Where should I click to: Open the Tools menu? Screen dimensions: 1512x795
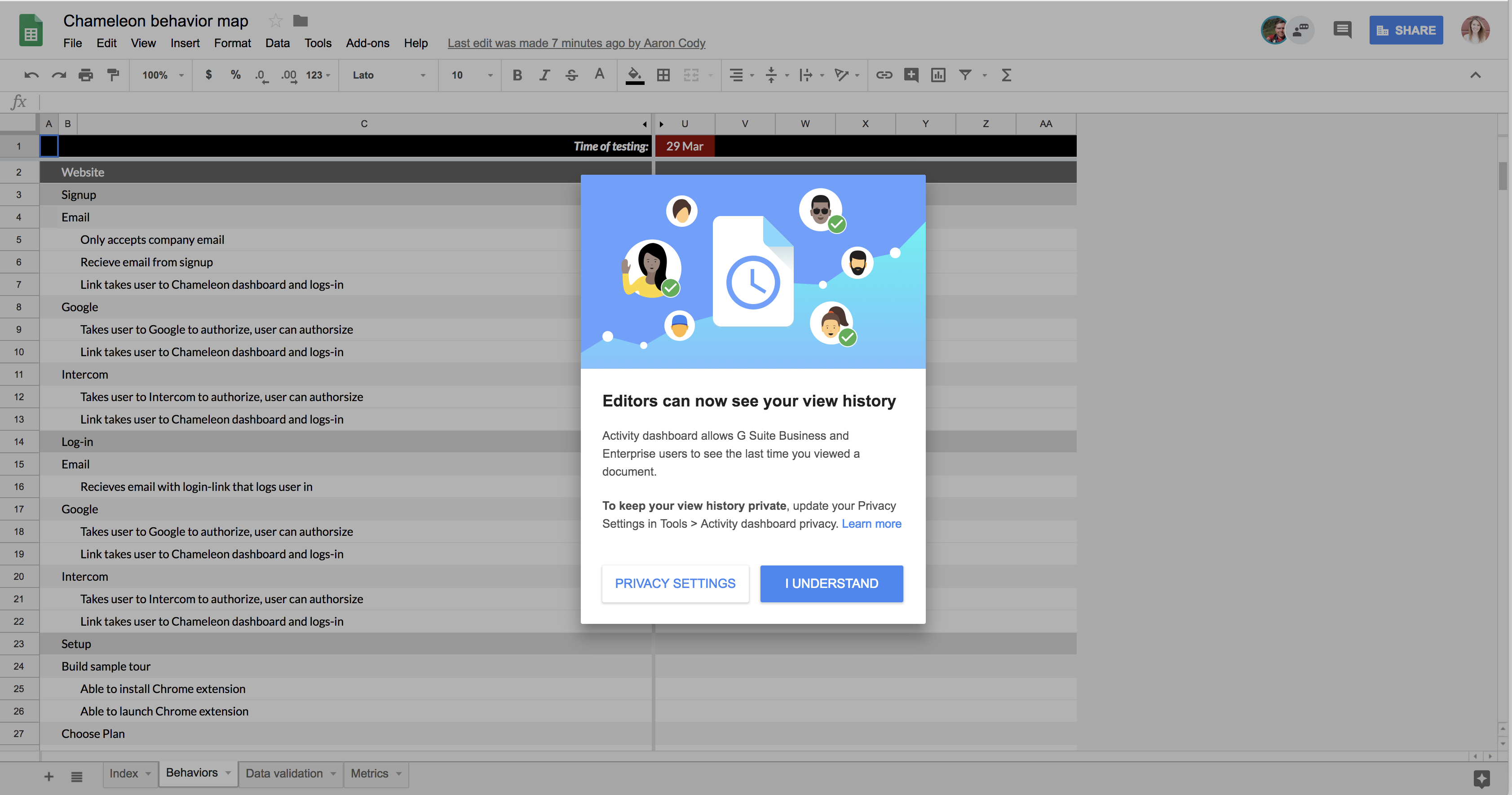pyautogui.click(x=318, y=43)
